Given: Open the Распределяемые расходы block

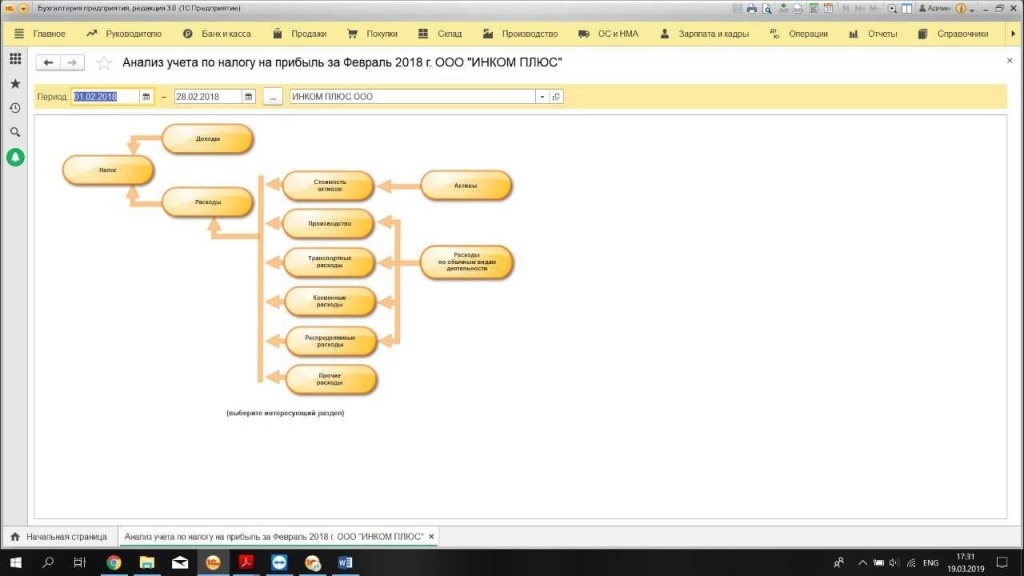Looking at the screenshot, I should [330, 341].
